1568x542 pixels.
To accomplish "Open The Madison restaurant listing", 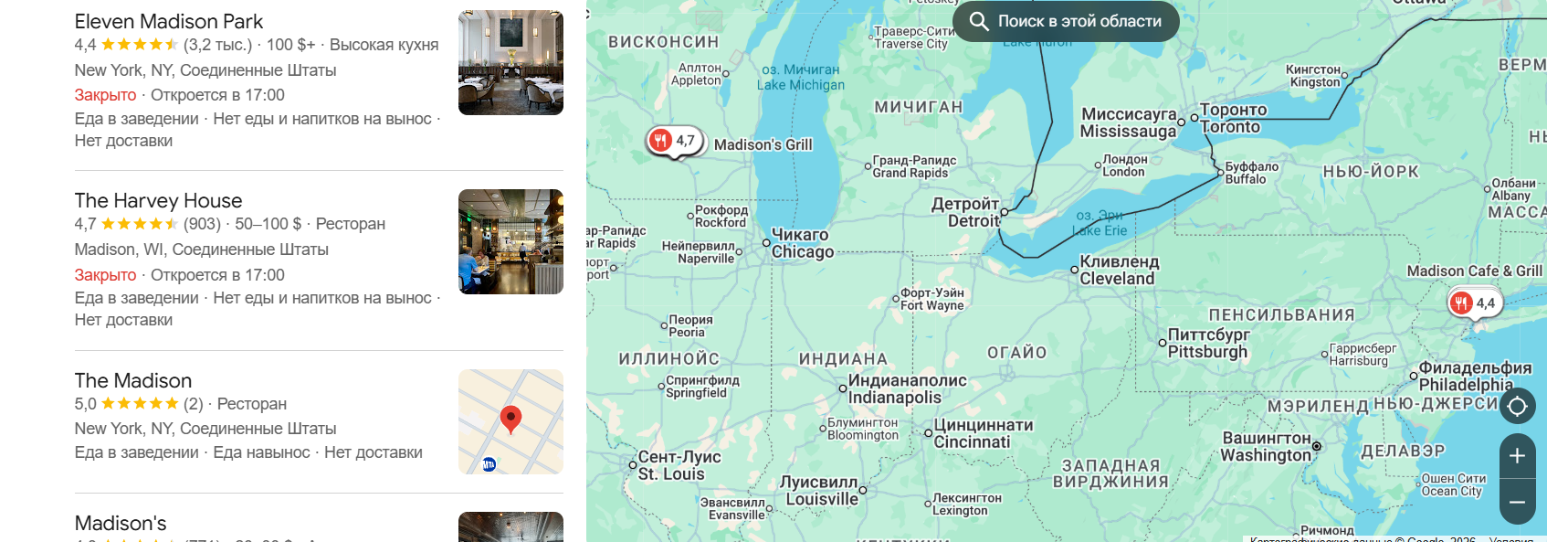I will point(133,380).
